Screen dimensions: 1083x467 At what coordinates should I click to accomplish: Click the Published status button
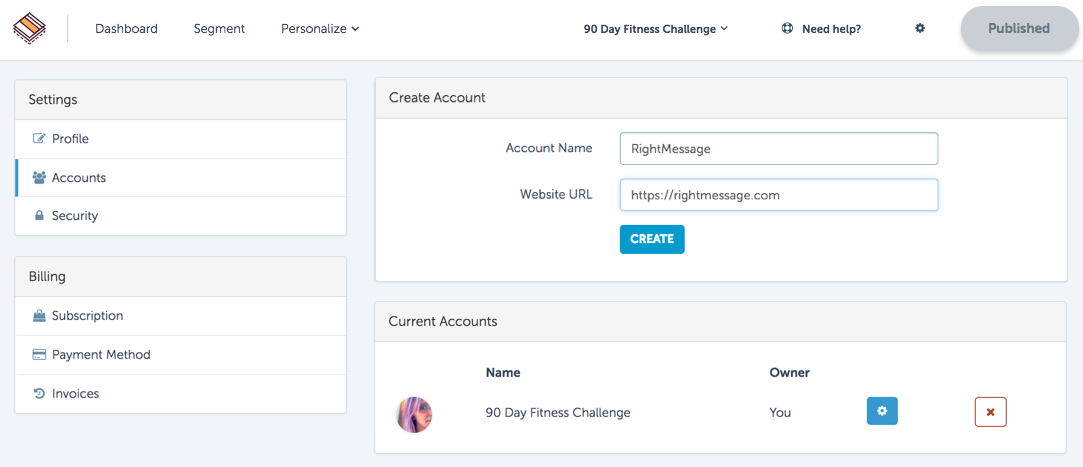point(1019,28)
